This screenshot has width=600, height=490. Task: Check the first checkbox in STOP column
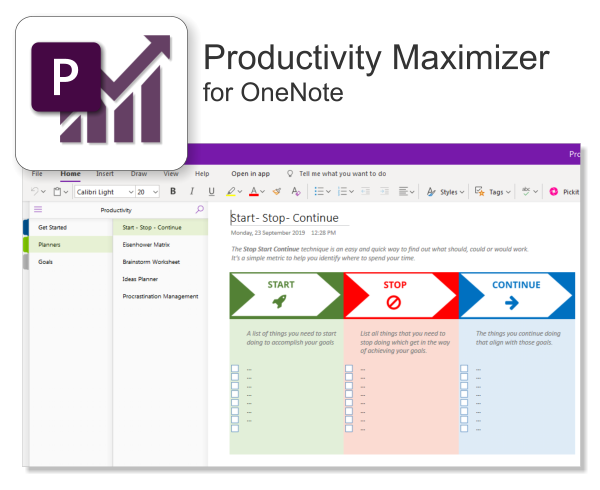point(349,368)
